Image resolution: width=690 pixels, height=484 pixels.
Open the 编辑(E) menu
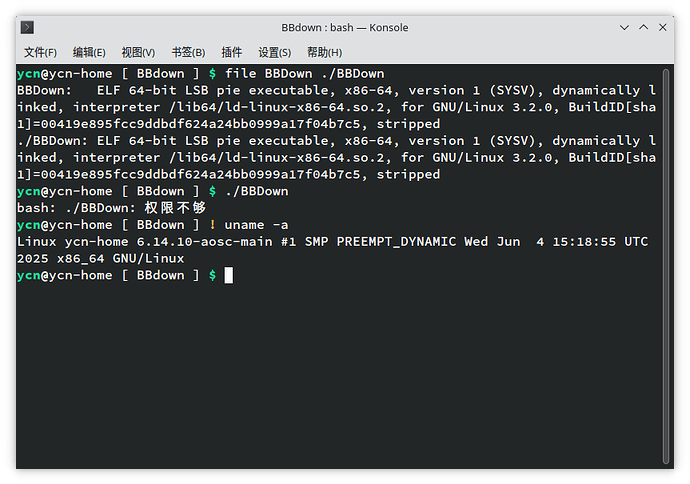(x=89, y=52)
